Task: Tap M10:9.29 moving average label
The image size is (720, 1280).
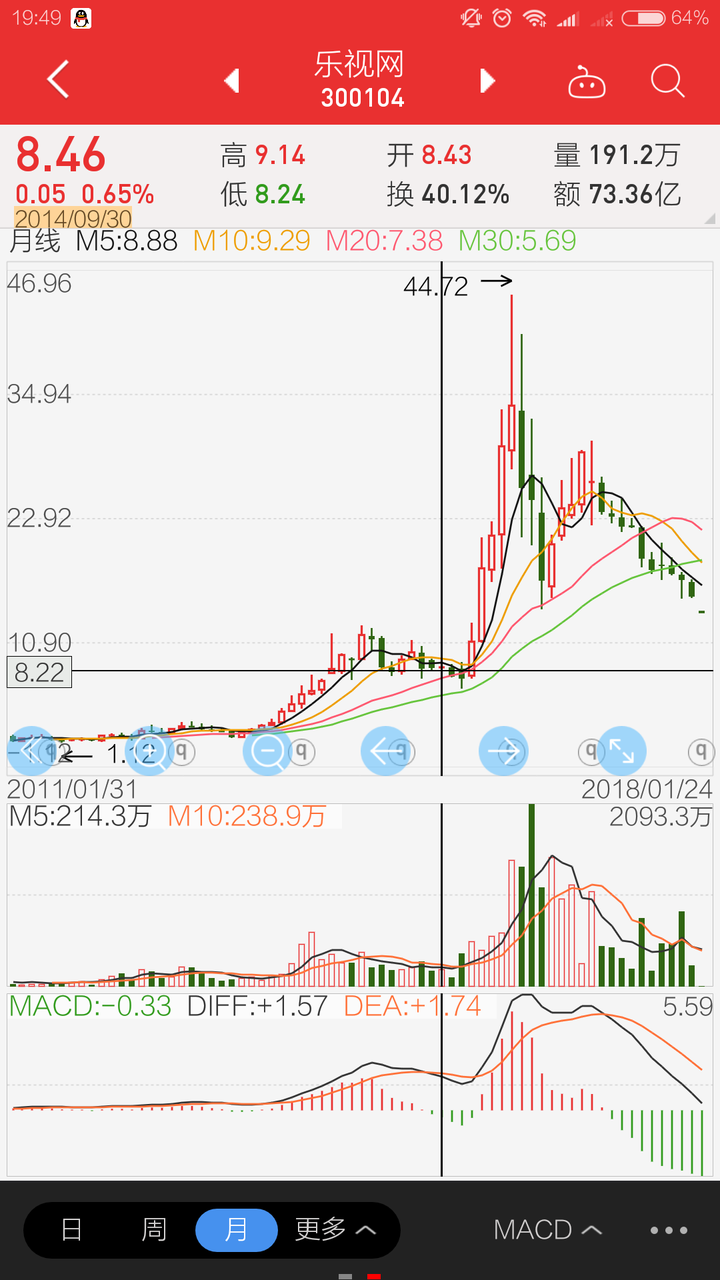Action: (x=252, y=241)
